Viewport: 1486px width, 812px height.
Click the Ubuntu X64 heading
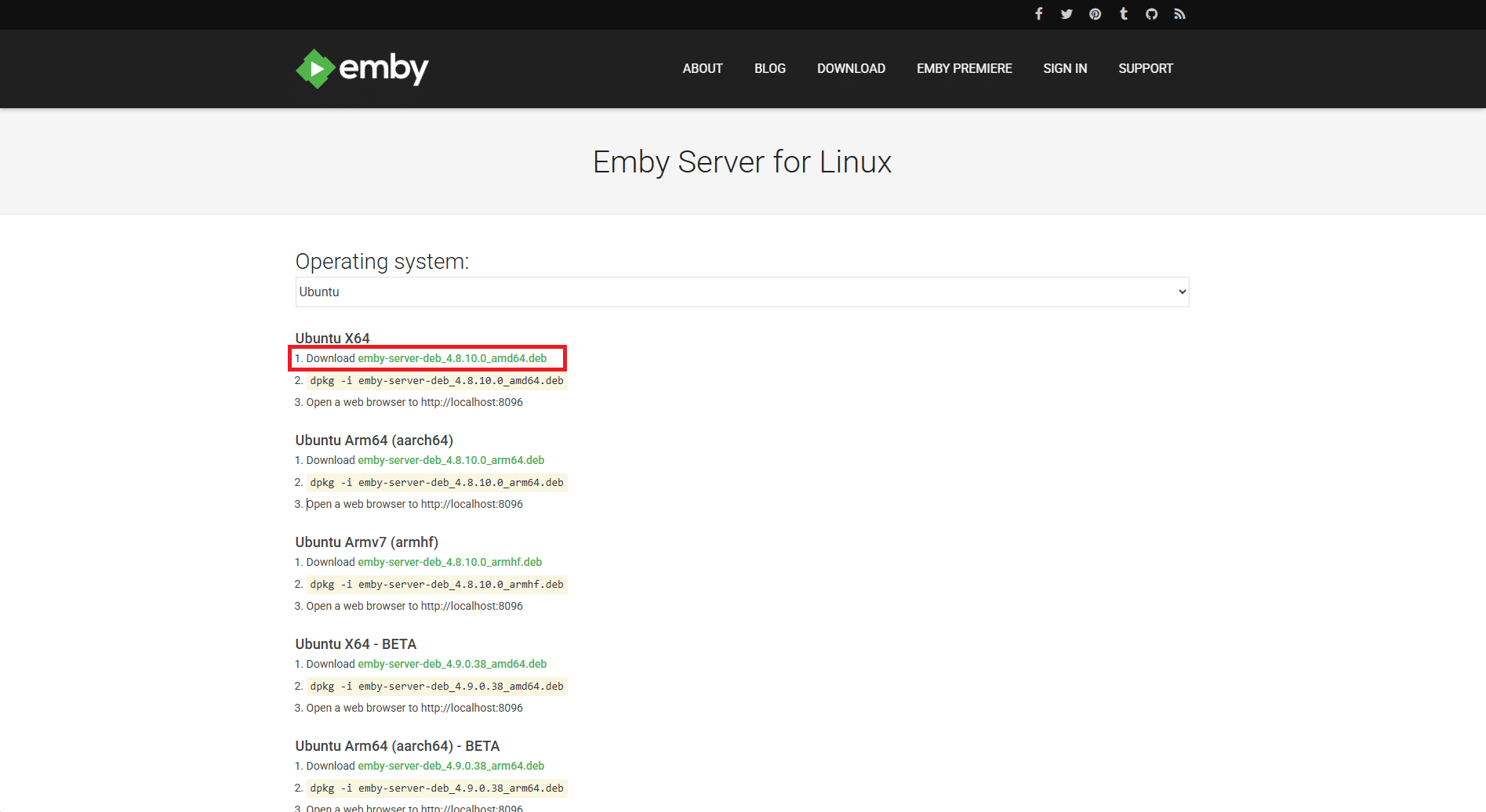[332, 339]
